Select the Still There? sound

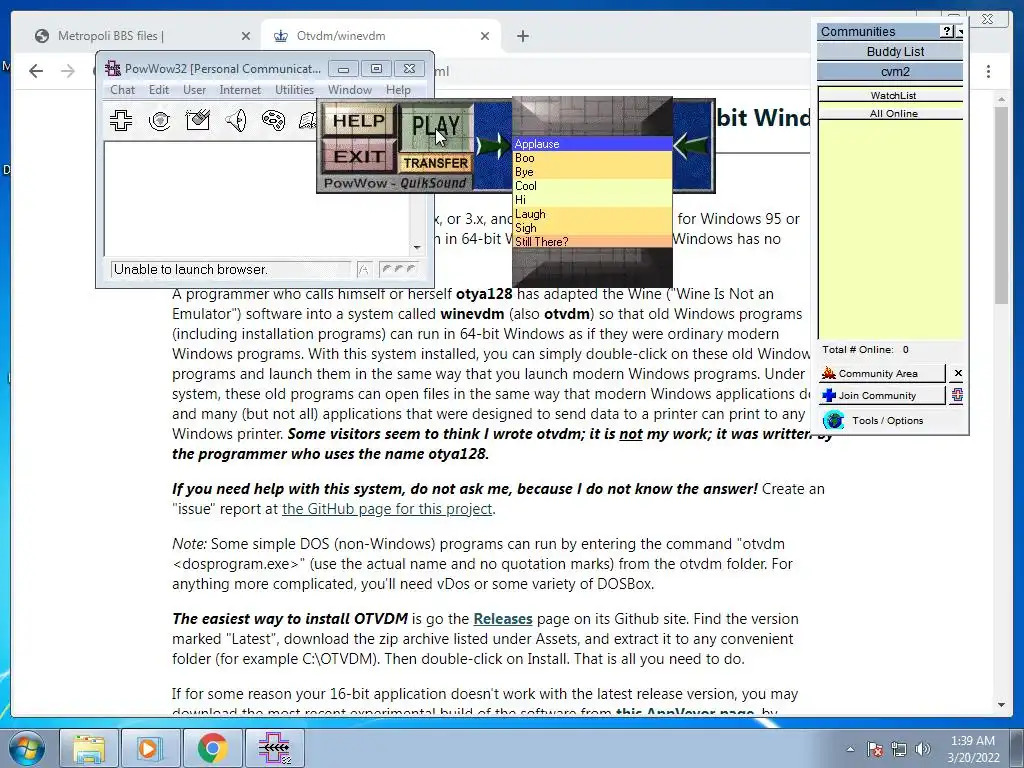point(592,242)
